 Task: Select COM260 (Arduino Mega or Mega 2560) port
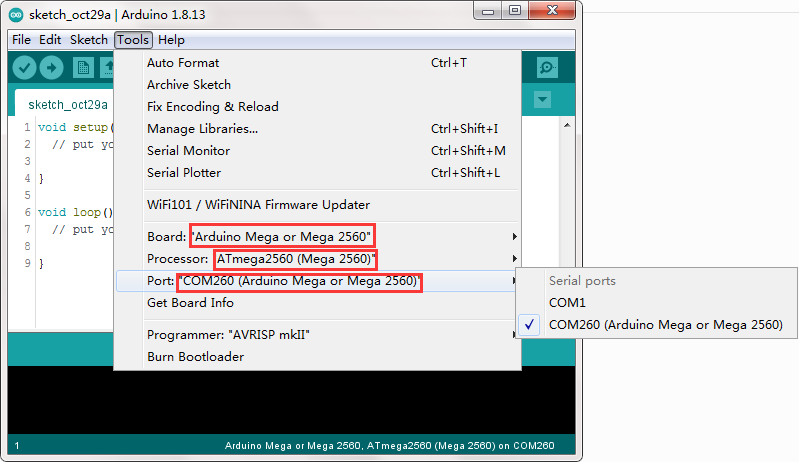point(657,324)
